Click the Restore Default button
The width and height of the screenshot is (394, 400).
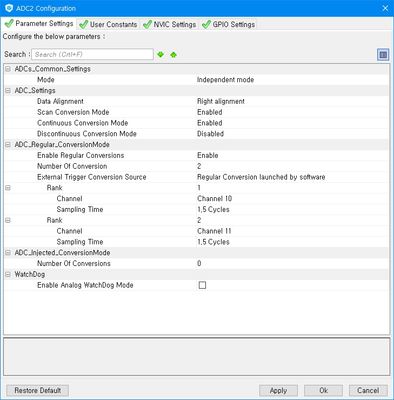click(38, 390)
